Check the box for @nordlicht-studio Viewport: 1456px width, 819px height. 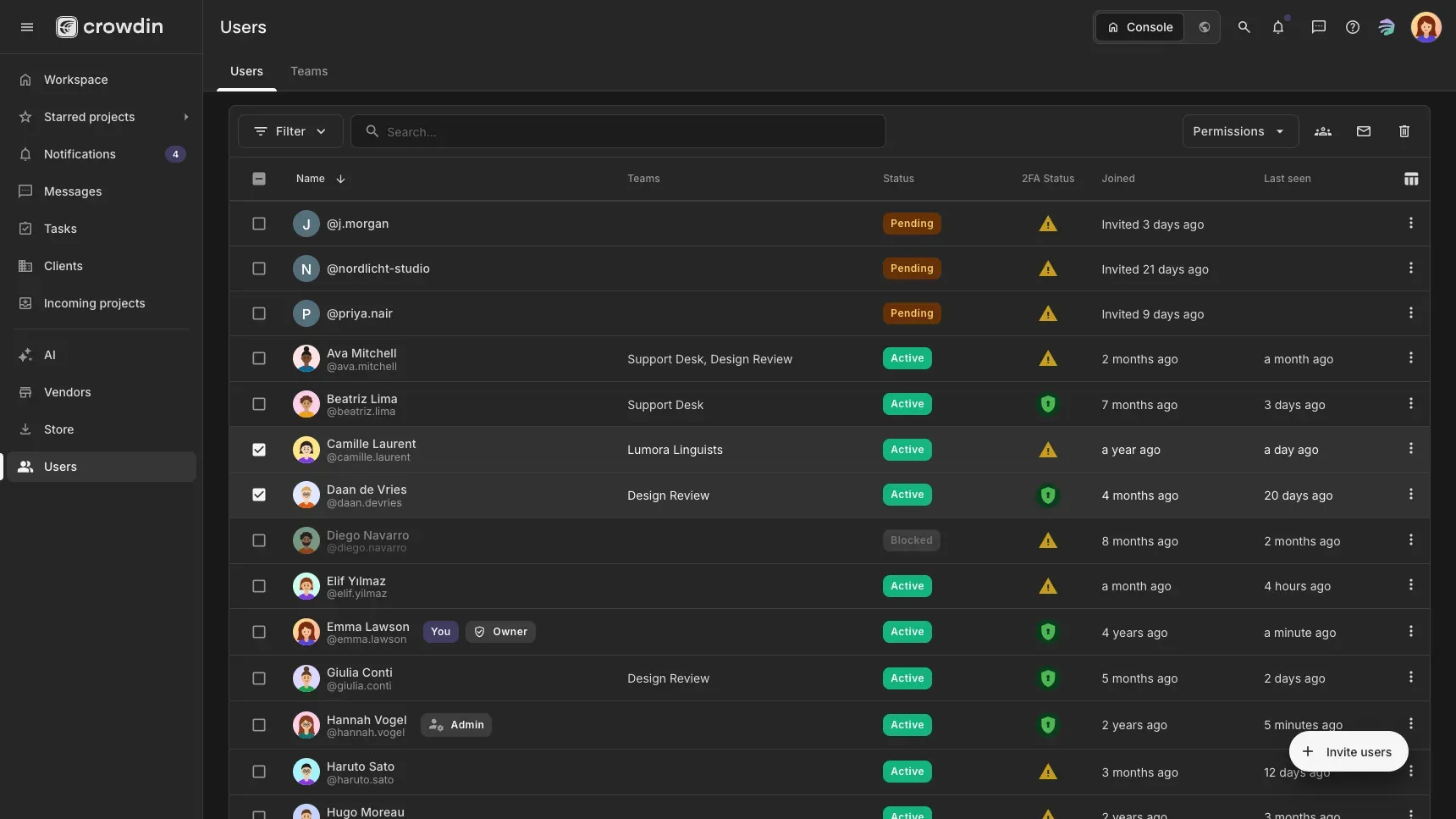(x=259, y=268)
